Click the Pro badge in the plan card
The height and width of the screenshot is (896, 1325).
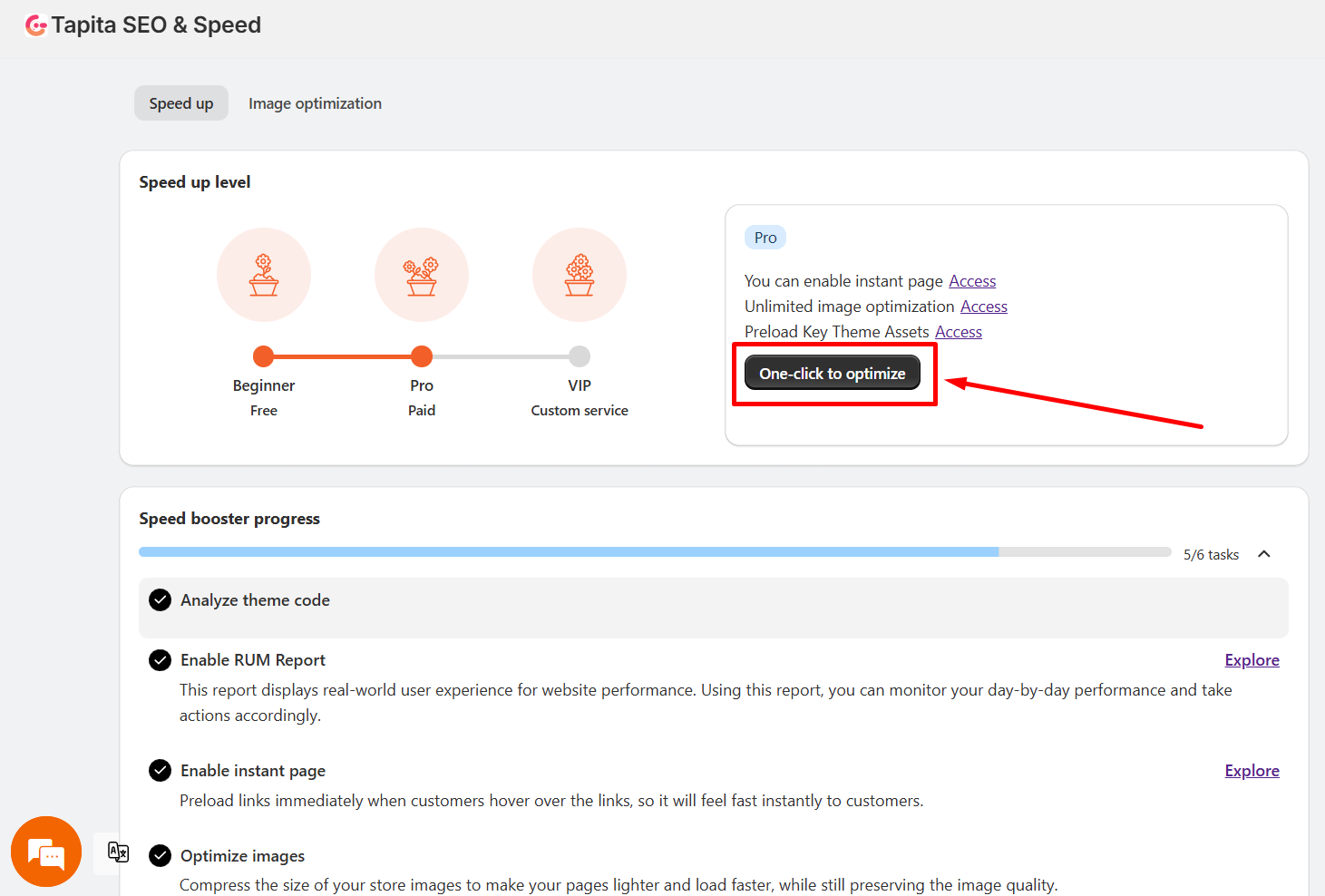point(765,238)
